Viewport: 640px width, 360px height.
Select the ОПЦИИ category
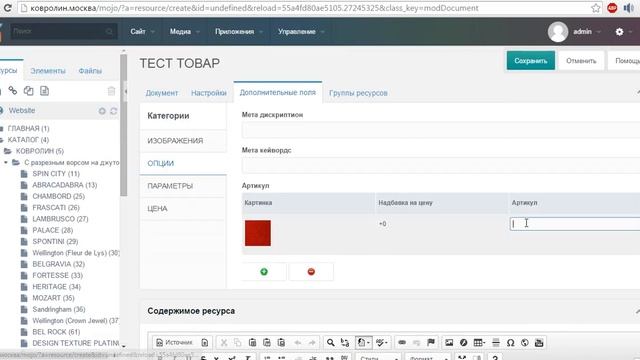[x=183, y=163]
